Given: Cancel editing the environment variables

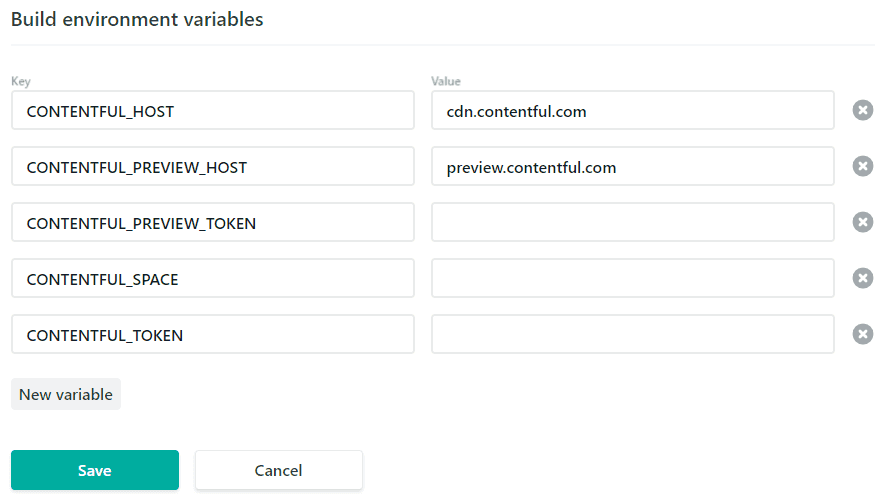Looking at the screenshot, I should [279, 470].
